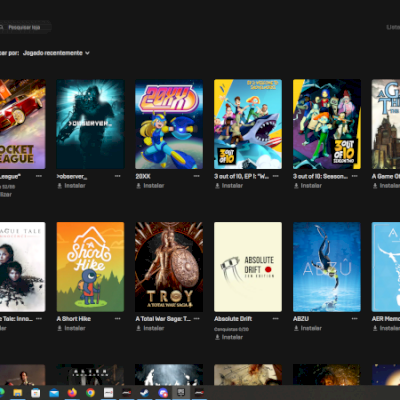Image resolution: width=400 pixels, height=400 pixels.
Task: Open Discord from taskbar
Action: coord(163,393)
